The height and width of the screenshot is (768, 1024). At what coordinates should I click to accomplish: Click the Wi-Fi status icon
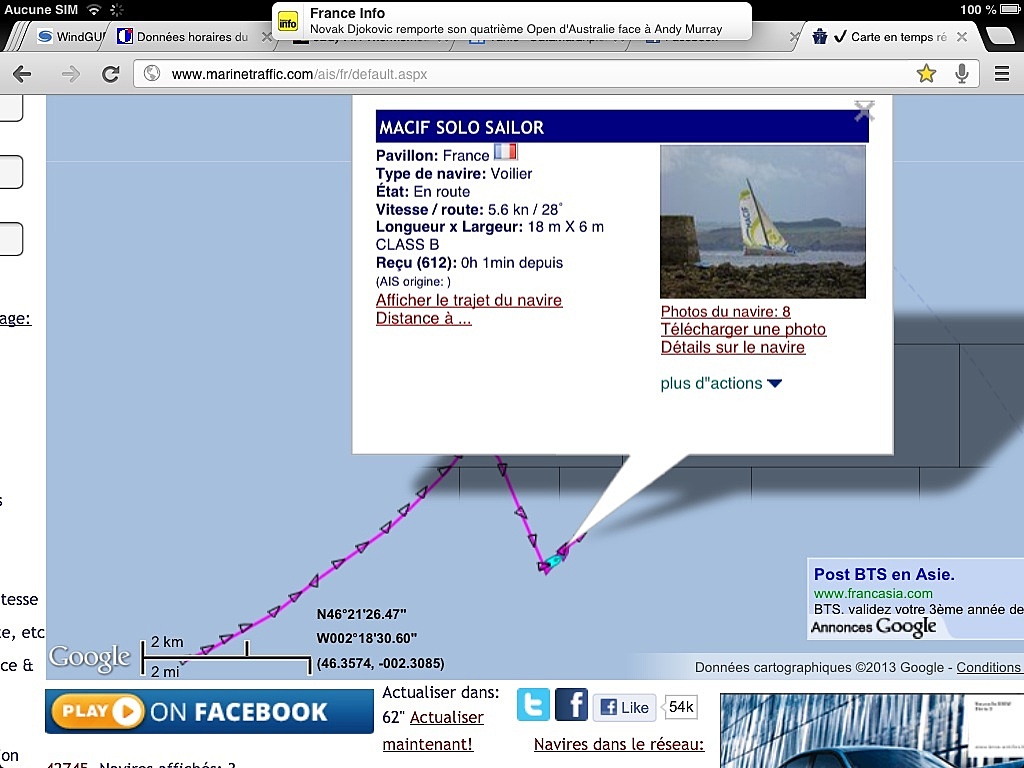pyautogui.click(x=94, y=9)
